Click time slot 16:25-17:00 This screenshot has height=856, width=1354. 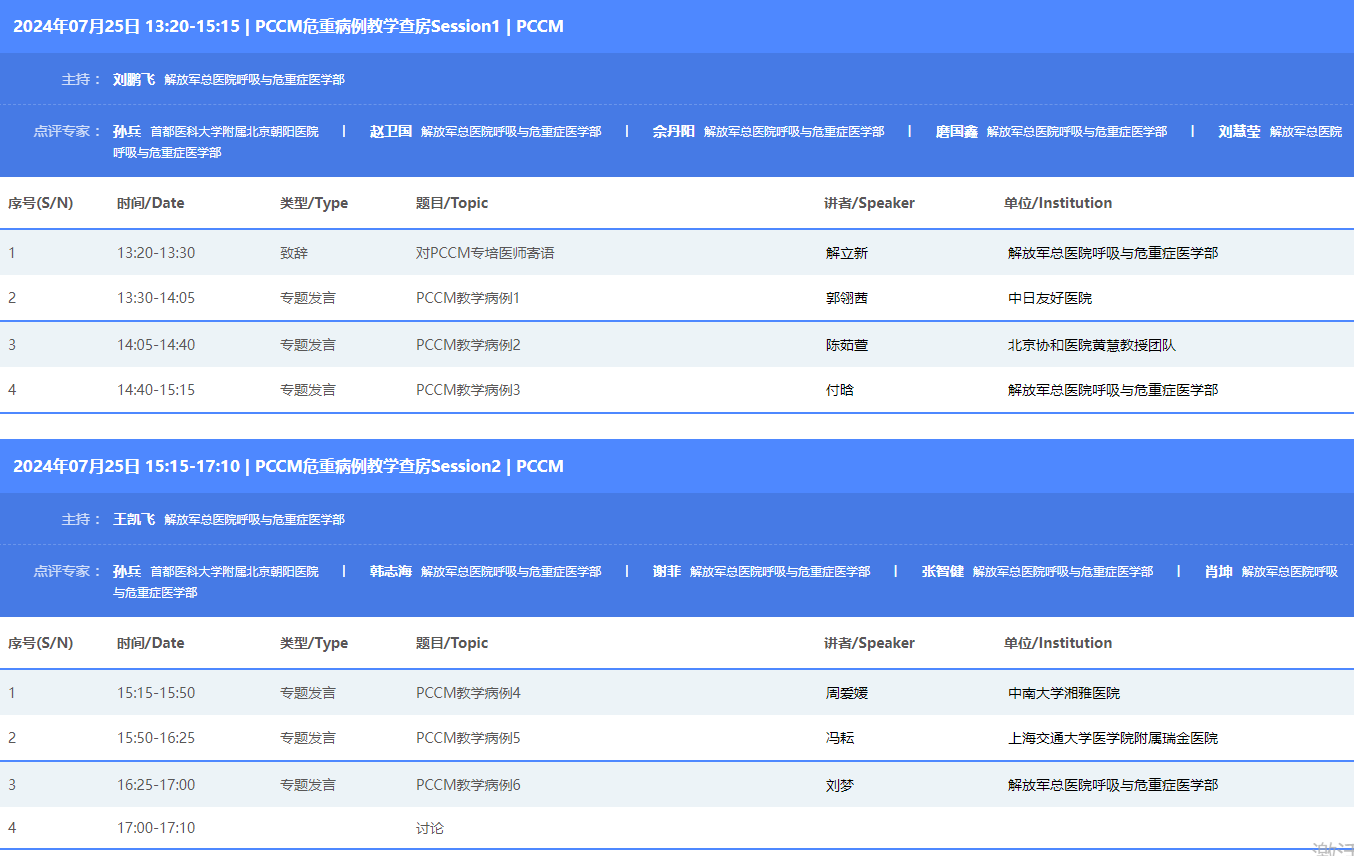[x=156, y=785]
